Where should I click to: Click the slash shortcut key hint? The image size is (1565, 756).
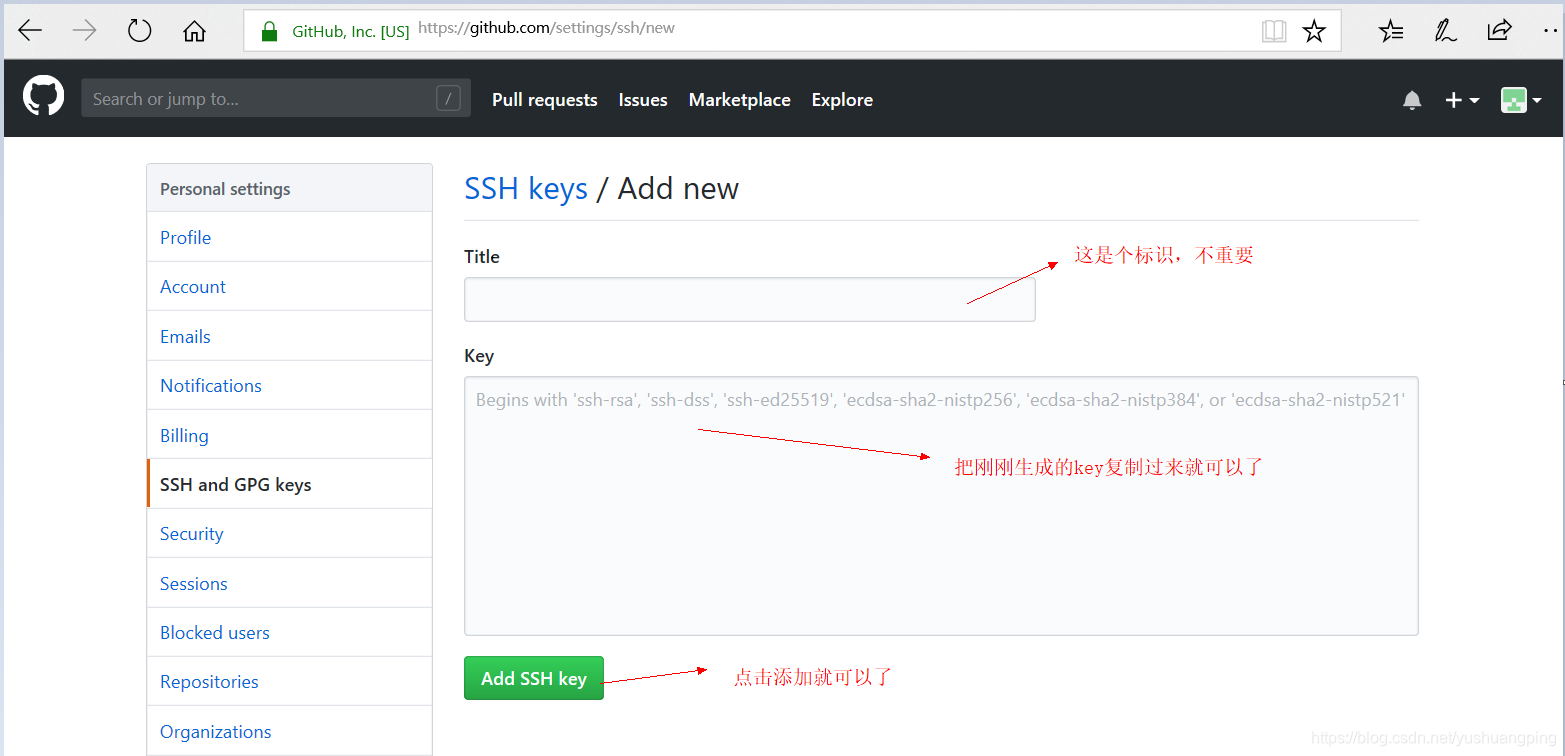coord(448,98)
